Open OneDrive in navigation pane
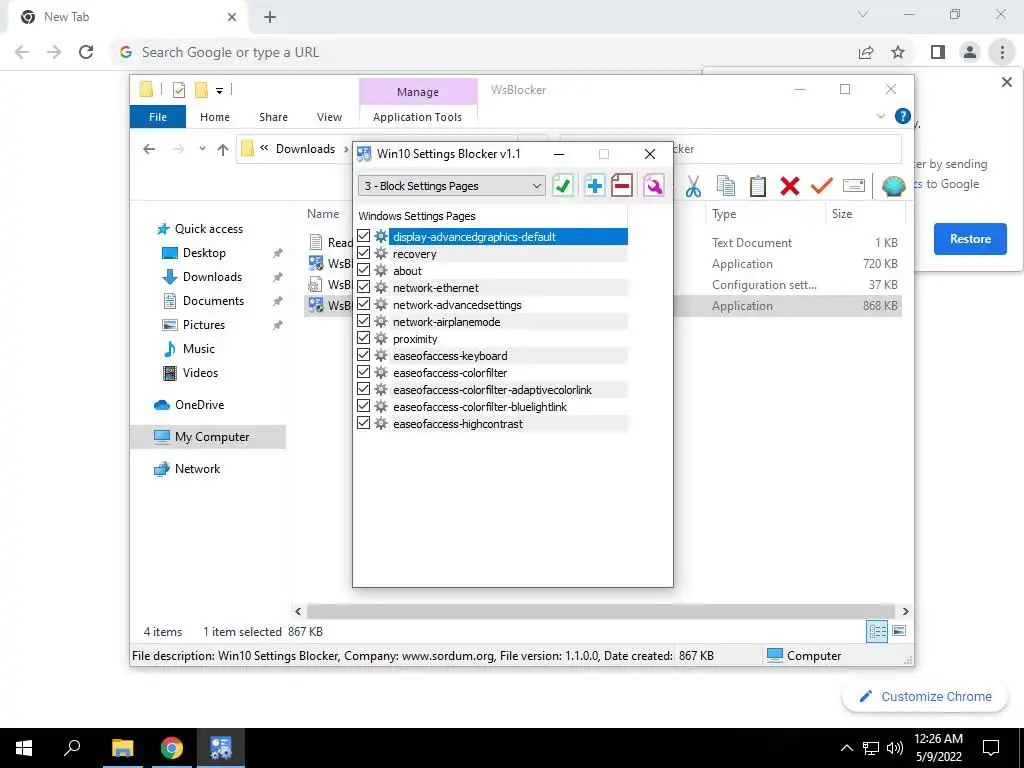1024x768 pixels. [199, 405]
